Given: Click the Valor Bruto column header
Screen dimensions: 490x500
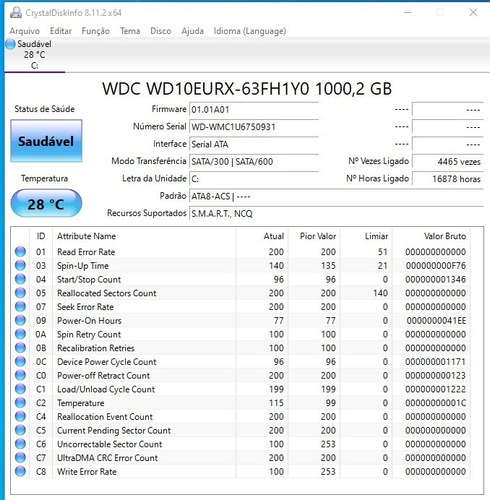Looking at the screenshot, I should [x=431, y=236].
